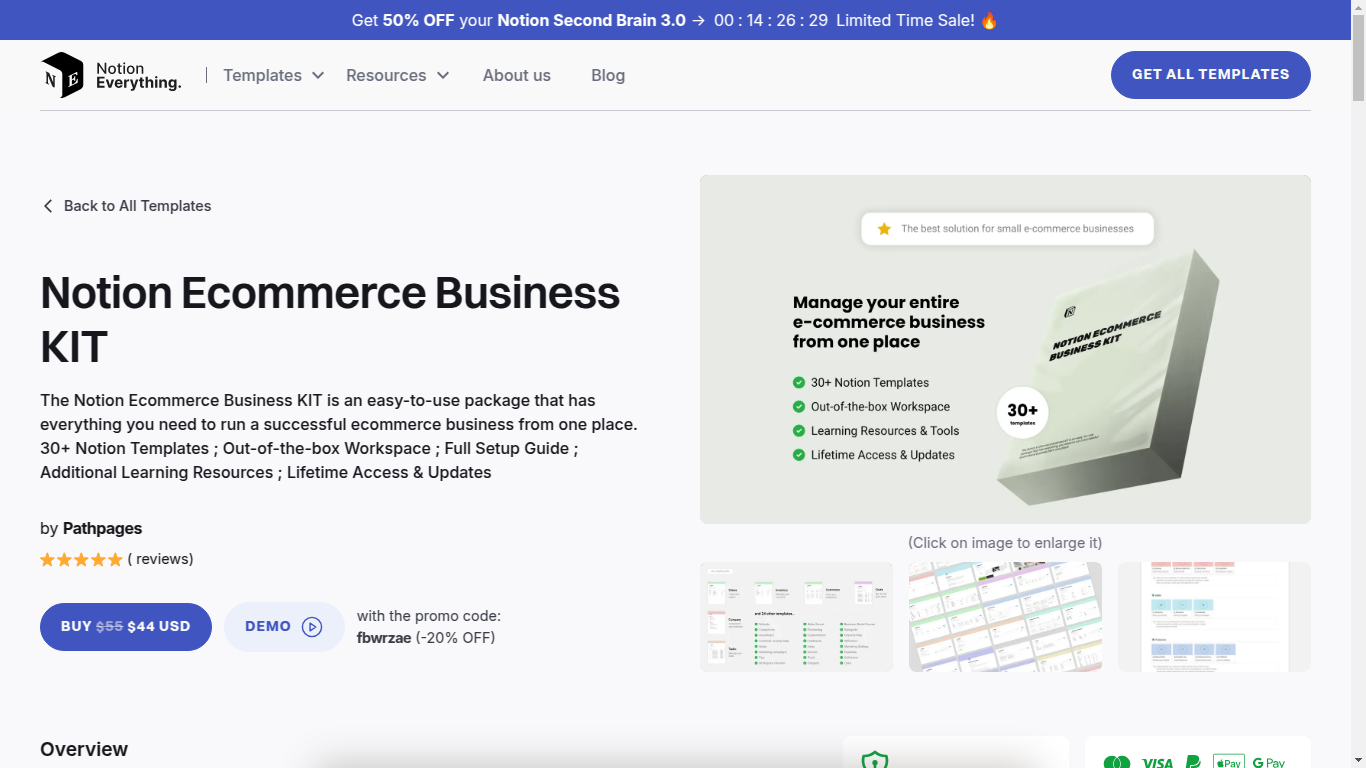
Task: Click the green check beside Out-of-the-box Workspace
Action: pos(799,407)
